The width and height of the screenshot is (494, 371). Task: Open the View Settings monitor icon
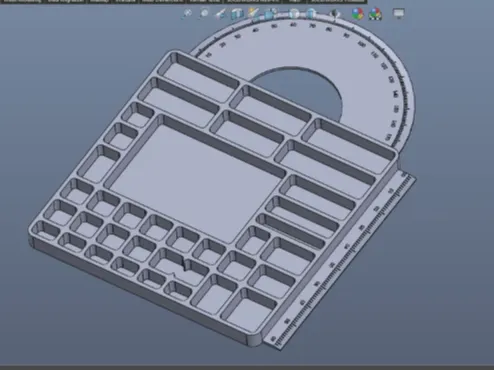click(399, 13)
